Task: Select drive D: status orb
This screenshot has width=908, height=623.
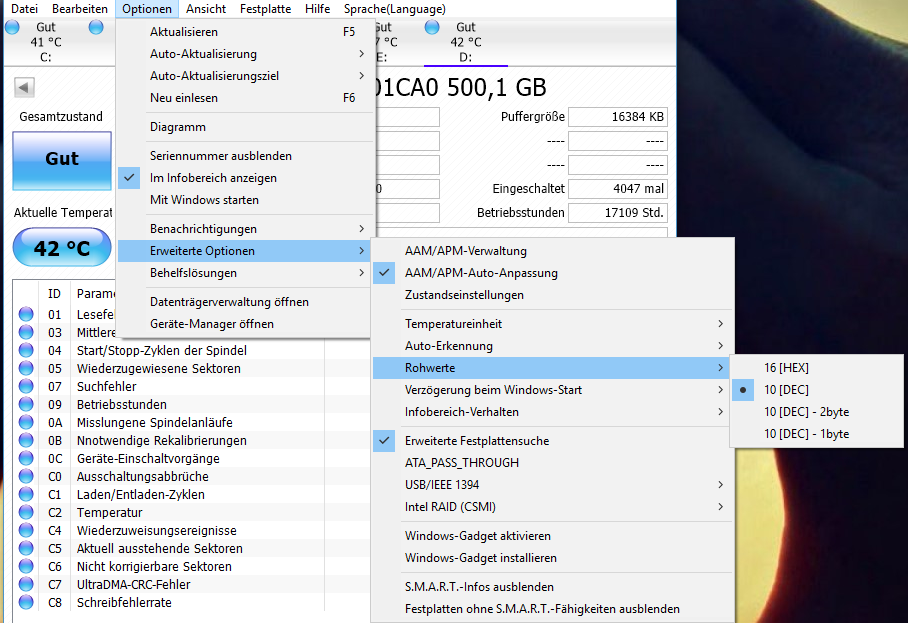Action: (432, 27)
